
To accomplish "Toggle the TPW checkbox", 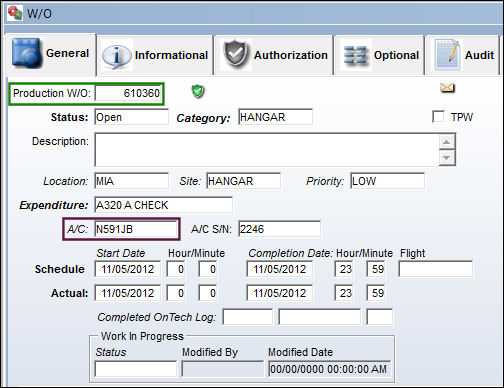I will [438, 117].
